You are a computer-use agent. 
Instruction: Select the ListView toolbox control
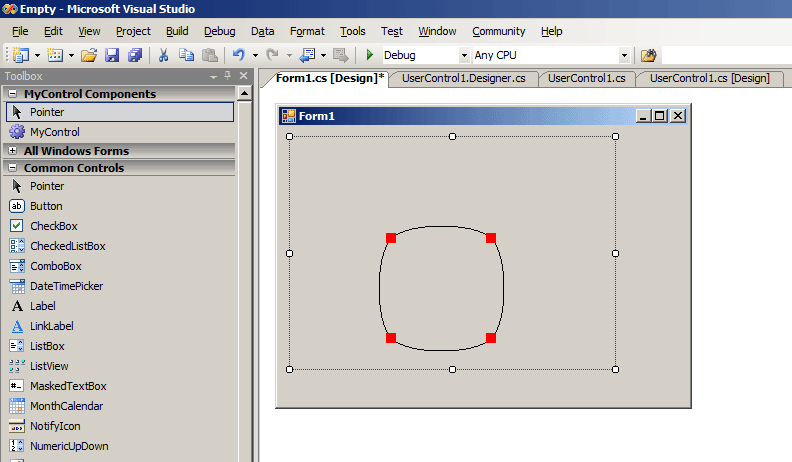(120, 366)
